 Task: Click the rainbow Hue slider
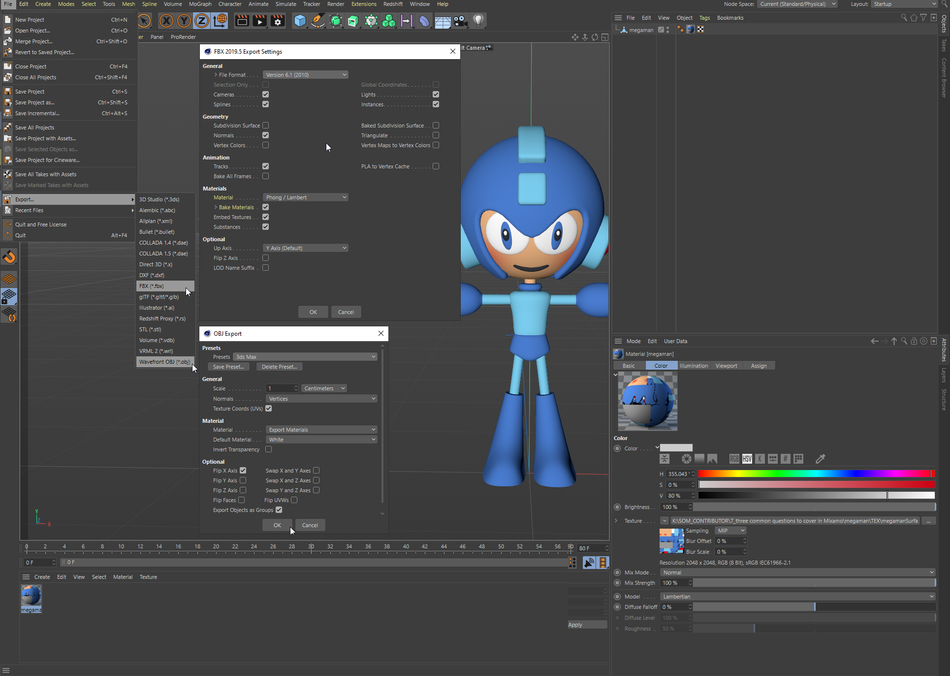tap(816, 474)
